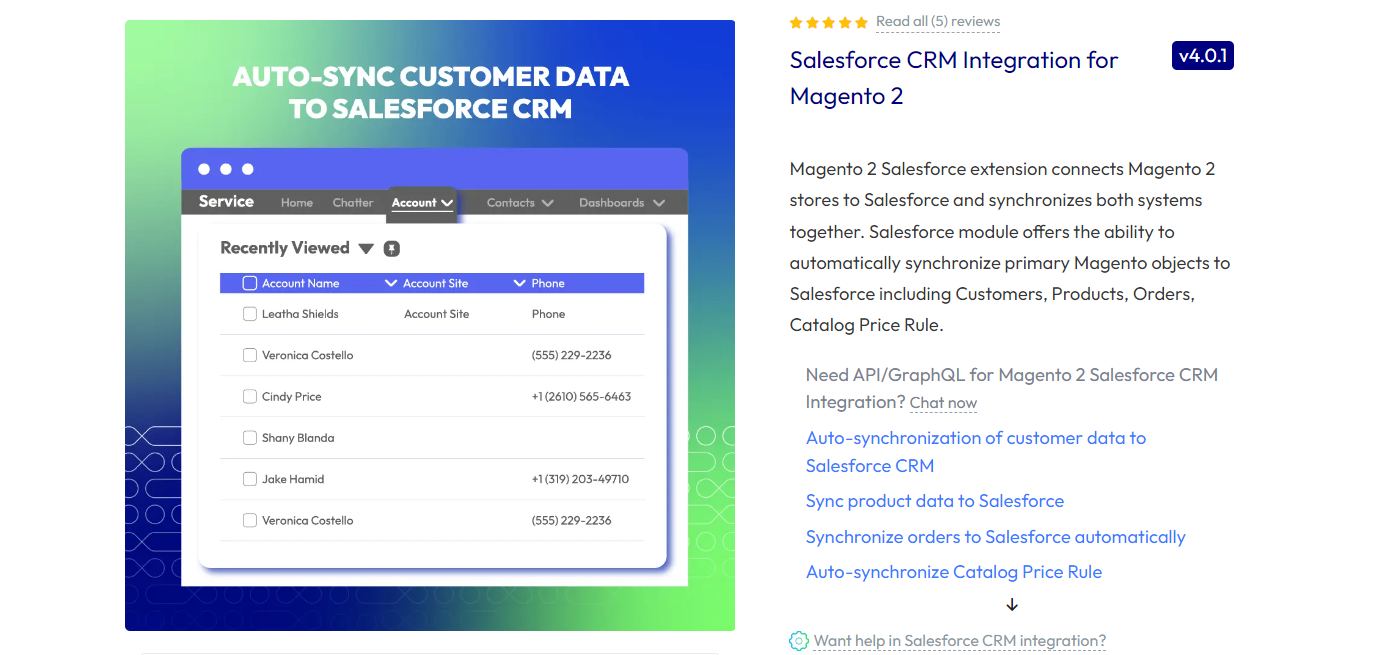The height and width of the screenshot is (655, 1396).
Task: Click the Chat now link
Action: 942,403
